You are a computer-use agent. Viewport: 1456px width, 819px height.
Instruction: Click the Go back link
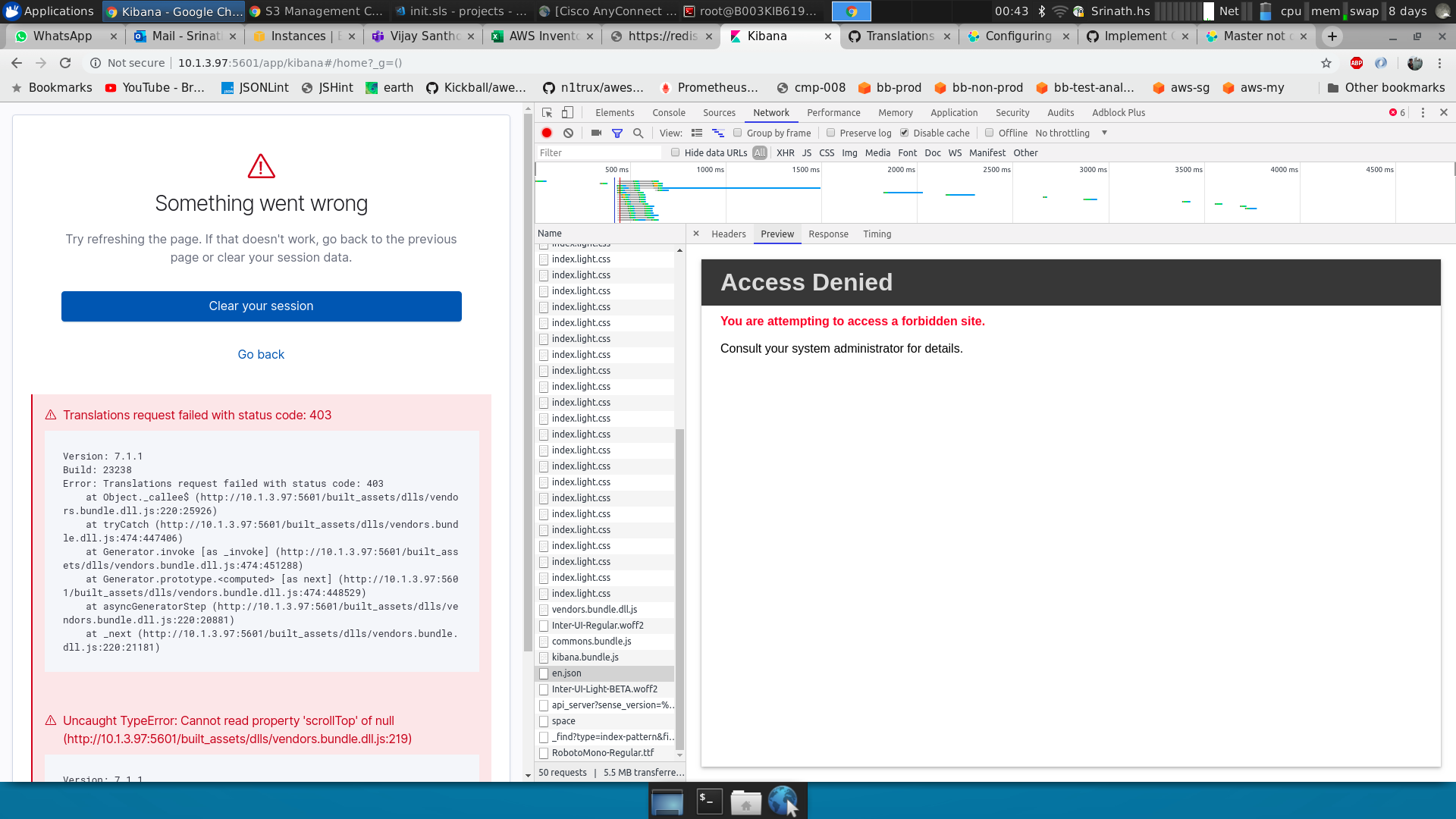pos(261,354)
